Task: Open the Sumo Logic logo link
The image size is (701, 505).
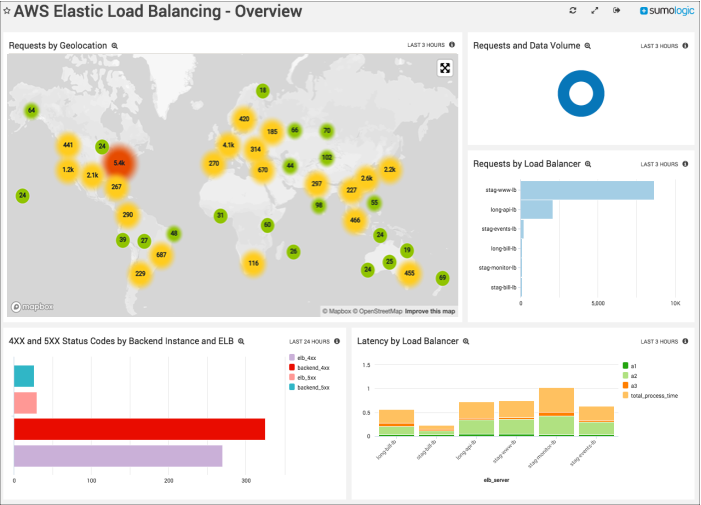Action: tap(665, 11)
